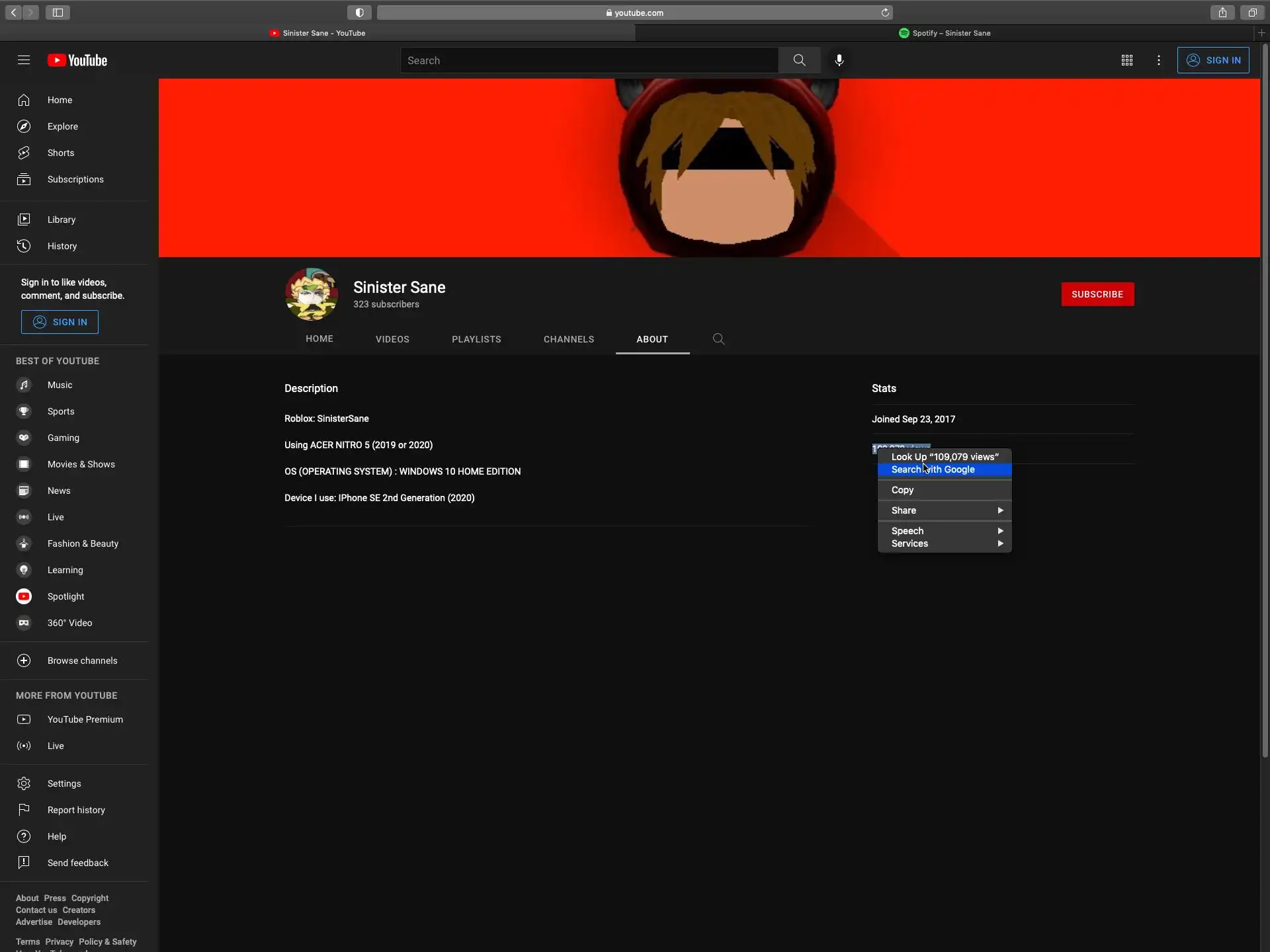This screenshot has width=1270, height=952.
Task: Click the YouTube search input field
Action: [589, 60]
